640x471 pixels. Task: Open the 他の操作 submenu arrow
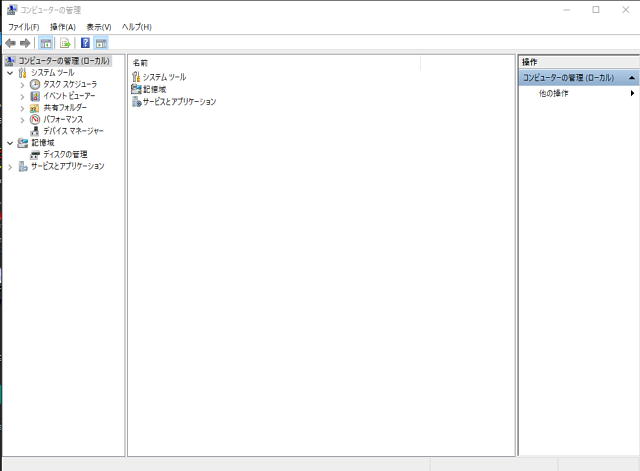tap(632, 93)
